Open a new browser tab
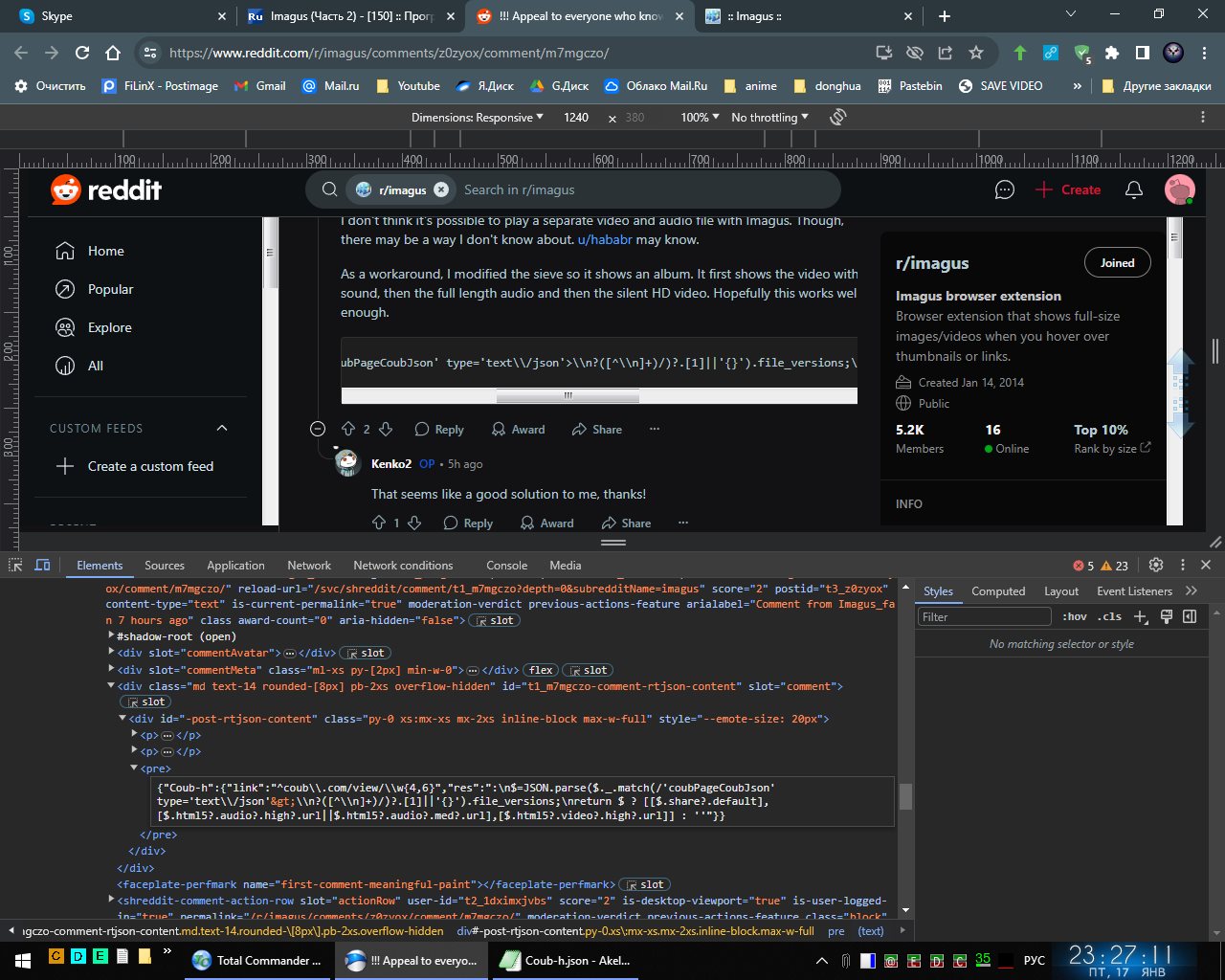The height and width of the screenshot is (980, 1225). click(x=945, y=16)
